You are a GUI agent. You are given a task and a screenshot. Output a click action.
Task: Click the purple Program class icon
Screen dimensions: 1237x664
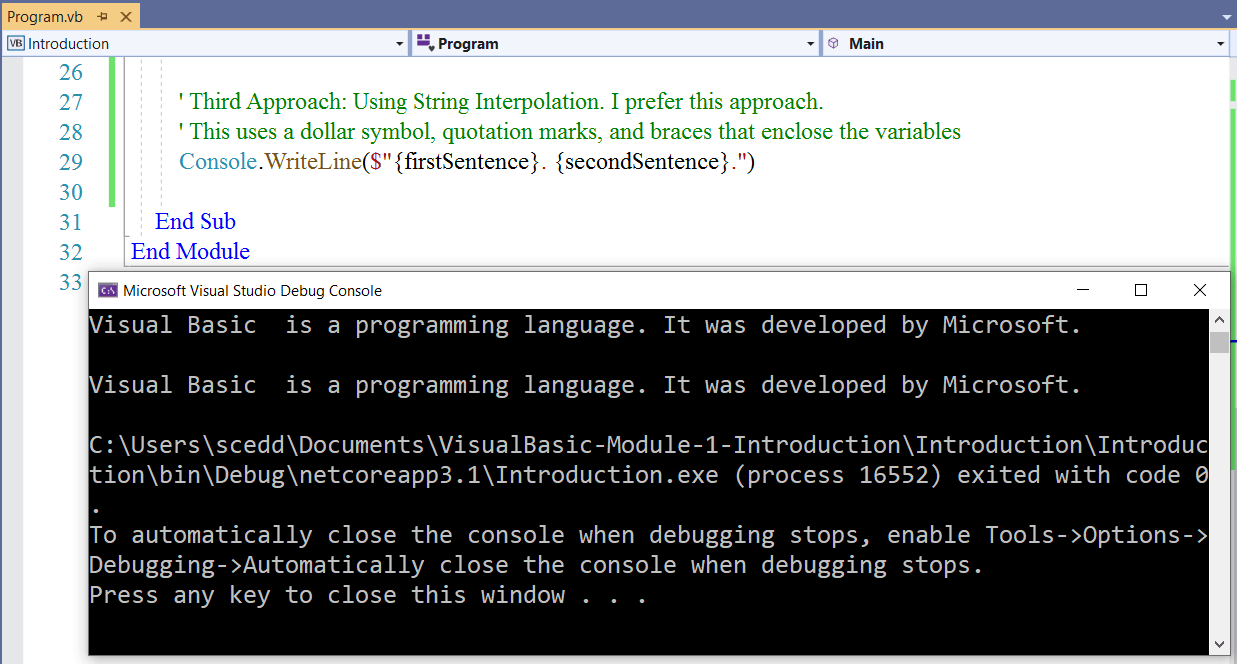coord(425,43)
